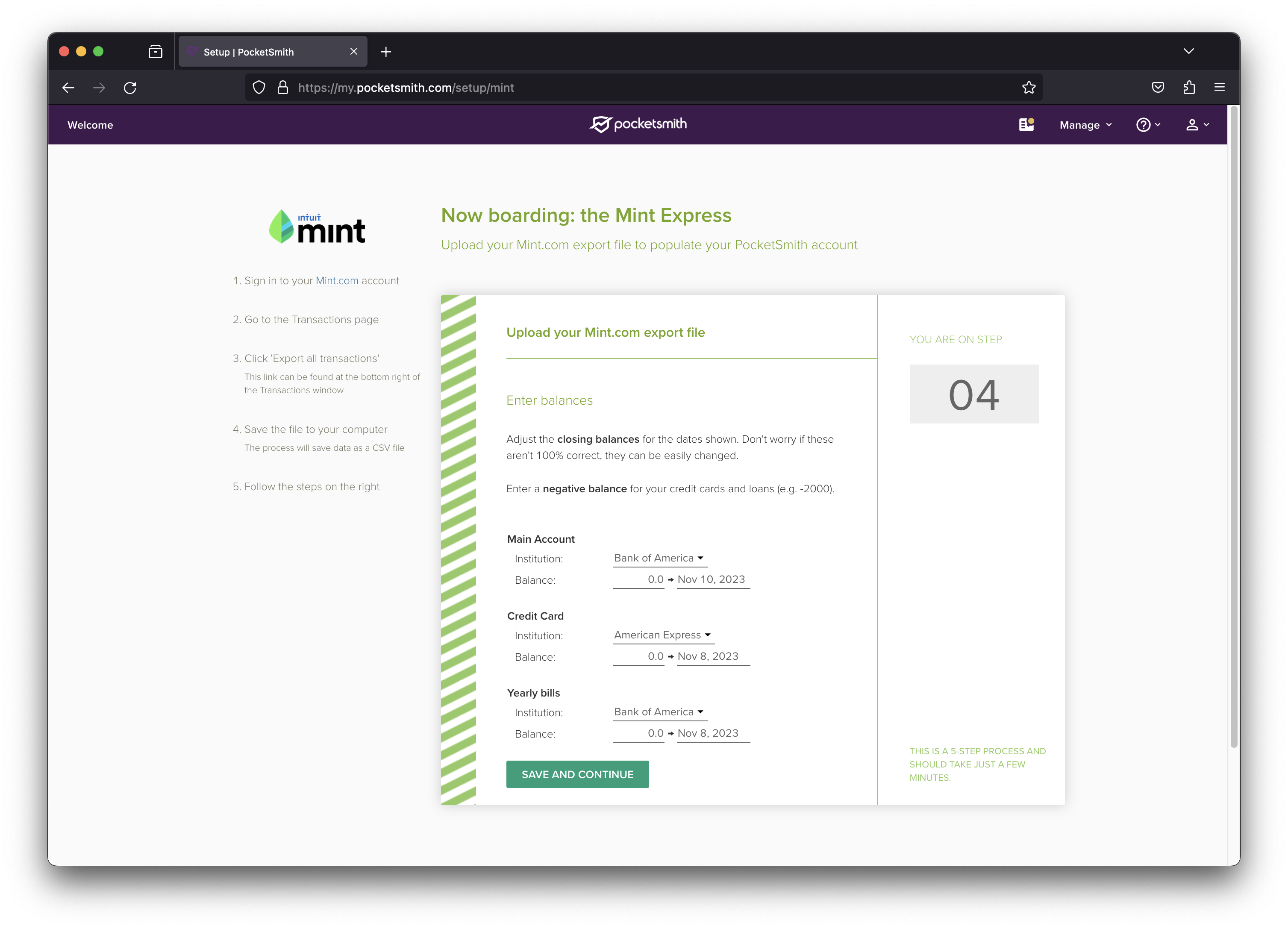
Task: Click the browser extensions icon
Action: pyautogui.click(x=1189, y=88)
